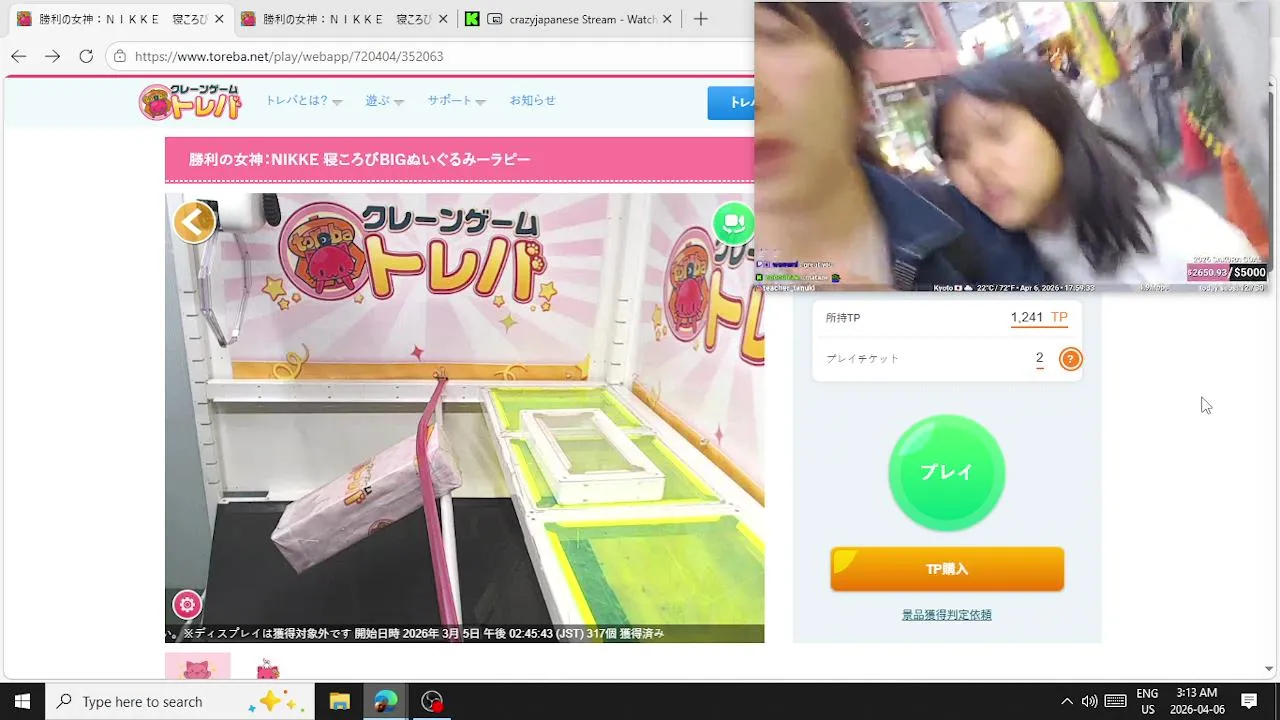Open the Windows Start menu
The width and height of the screenshot is (1280, 720).
(x=22, y=701)
